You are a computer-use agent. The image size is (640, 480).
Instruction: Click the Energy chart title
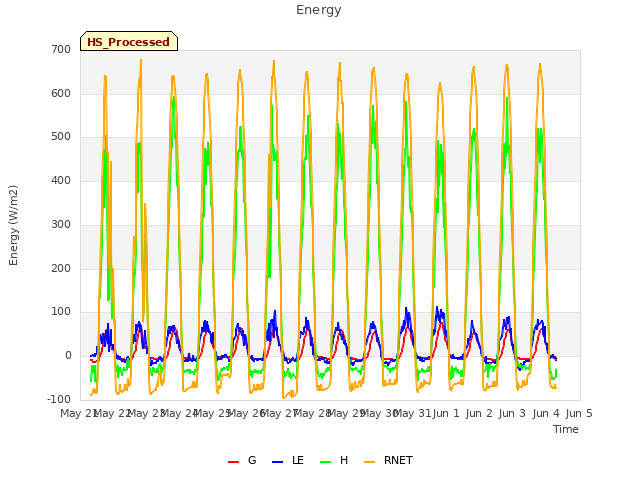click(319, 10)
